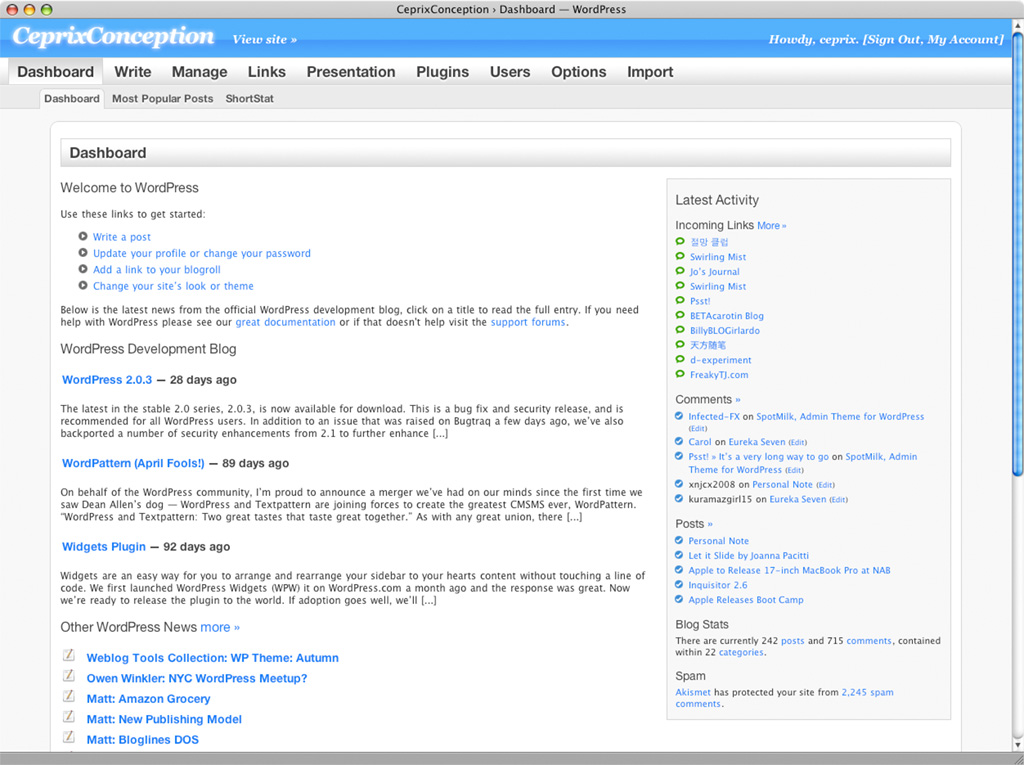Click the blue check icon beside Apple Releases Boot Camp

point(679,599)
